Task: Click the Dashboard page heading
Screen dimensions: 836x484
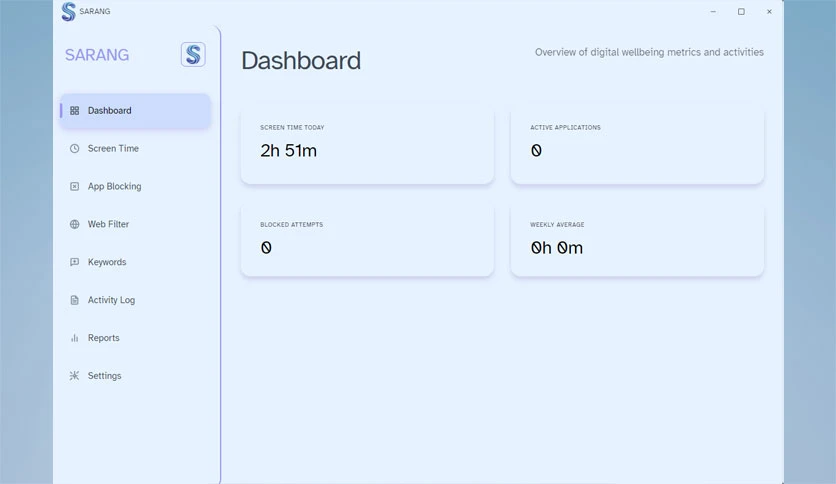Action: pos(301,60)
